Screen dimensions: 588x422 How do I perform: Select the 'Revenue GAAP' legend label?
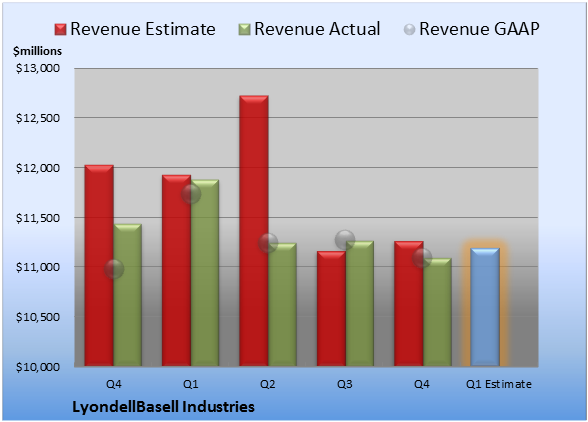(x=479, y=29)
